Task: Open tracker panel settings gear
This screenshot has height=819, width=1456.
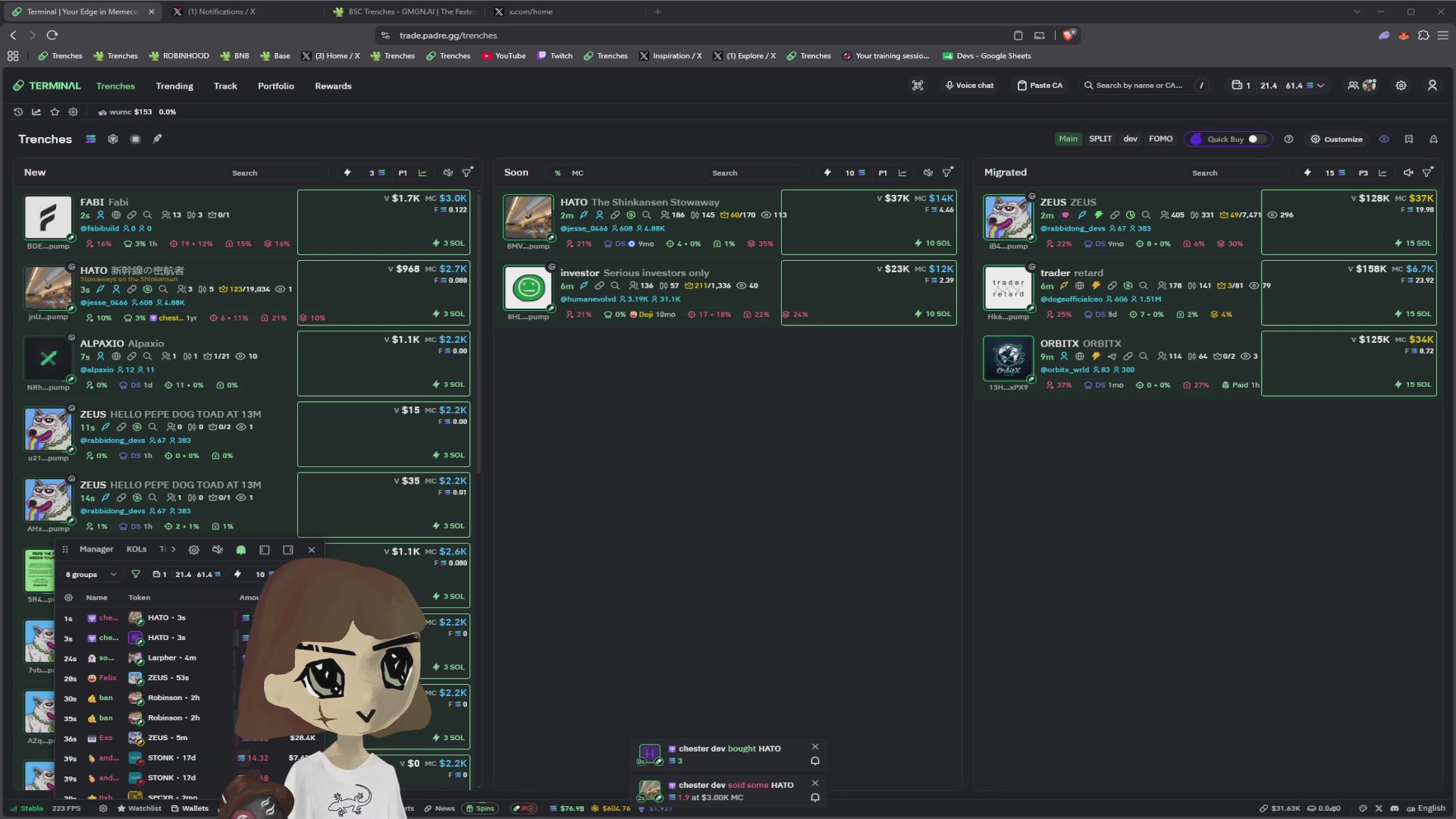Action: [x=194, y=550]
